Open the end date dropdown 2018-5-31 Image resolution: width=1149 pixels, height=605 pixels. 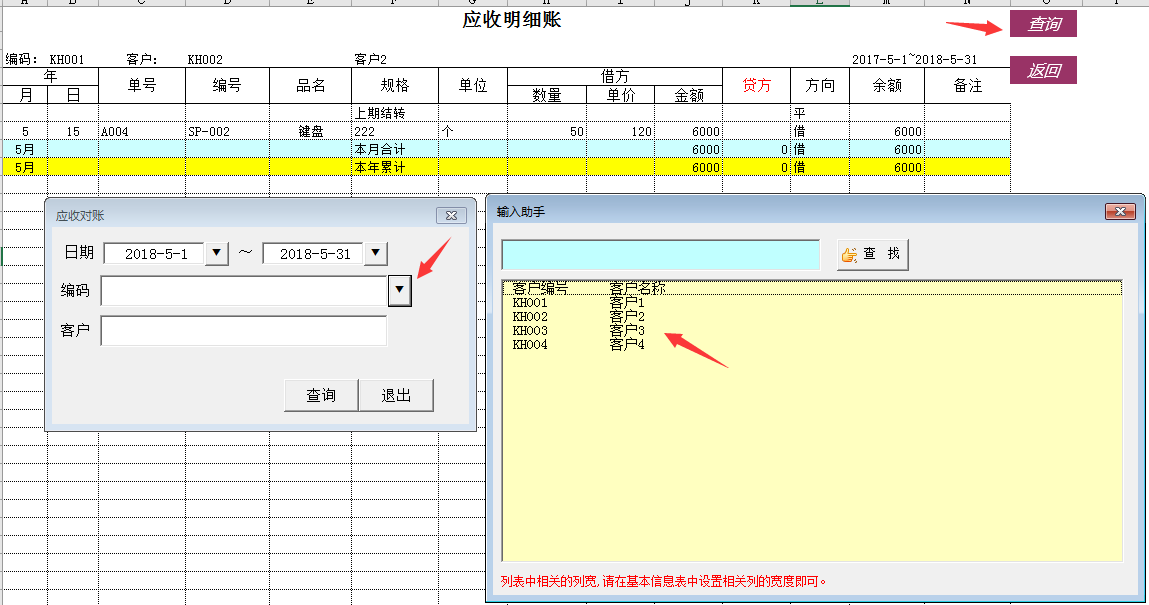(x=375, y=253)
